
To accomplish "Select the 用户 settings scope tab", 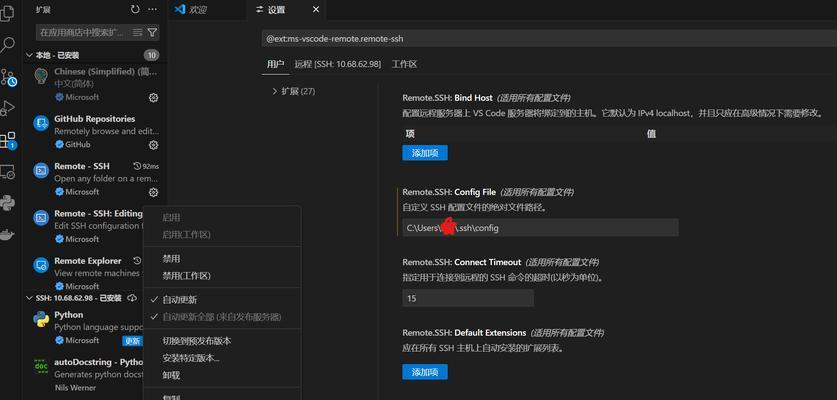I will 275,64.
